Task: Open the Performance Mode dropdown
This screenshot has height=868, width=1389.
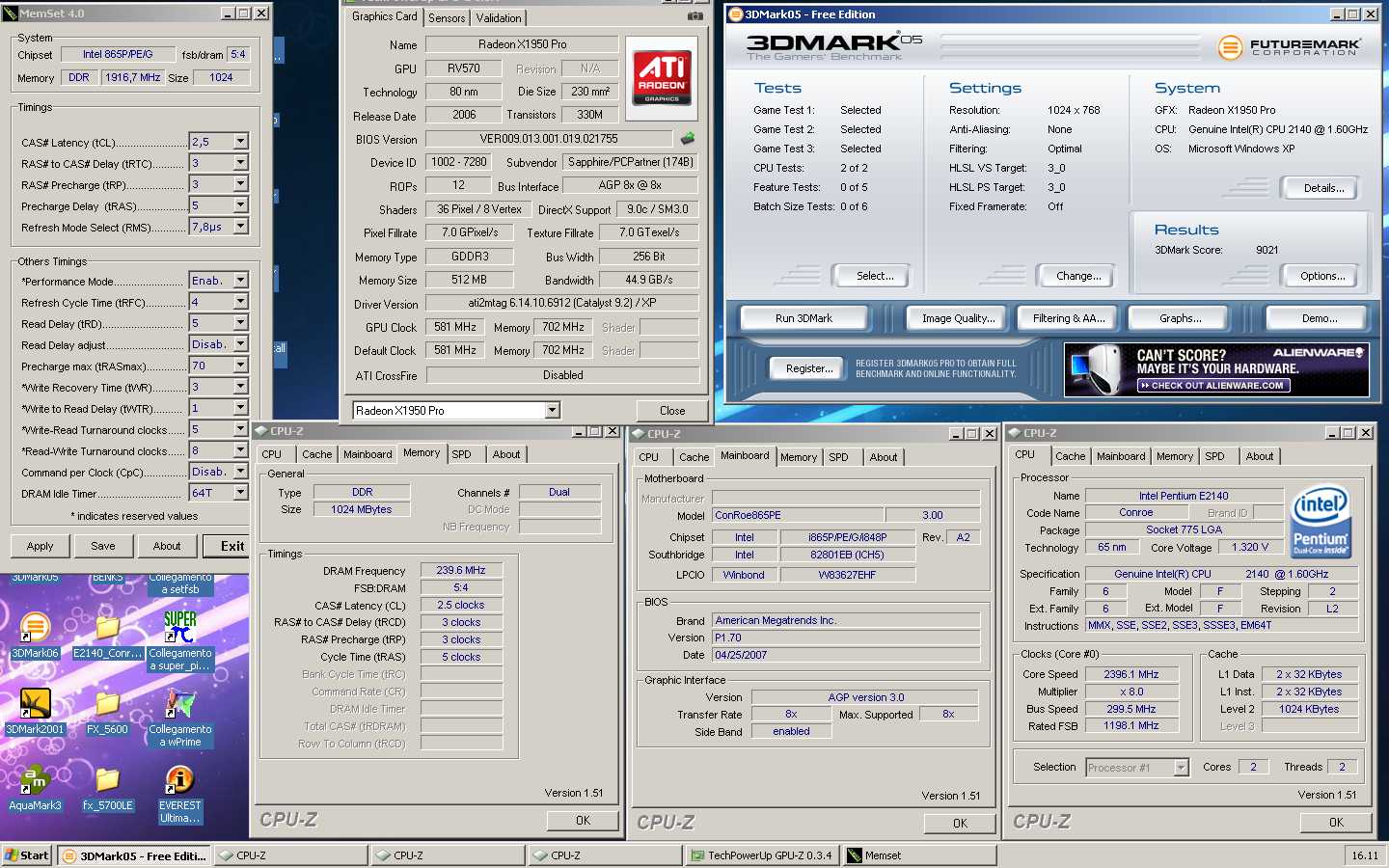Action: click(x=240, y=281)
